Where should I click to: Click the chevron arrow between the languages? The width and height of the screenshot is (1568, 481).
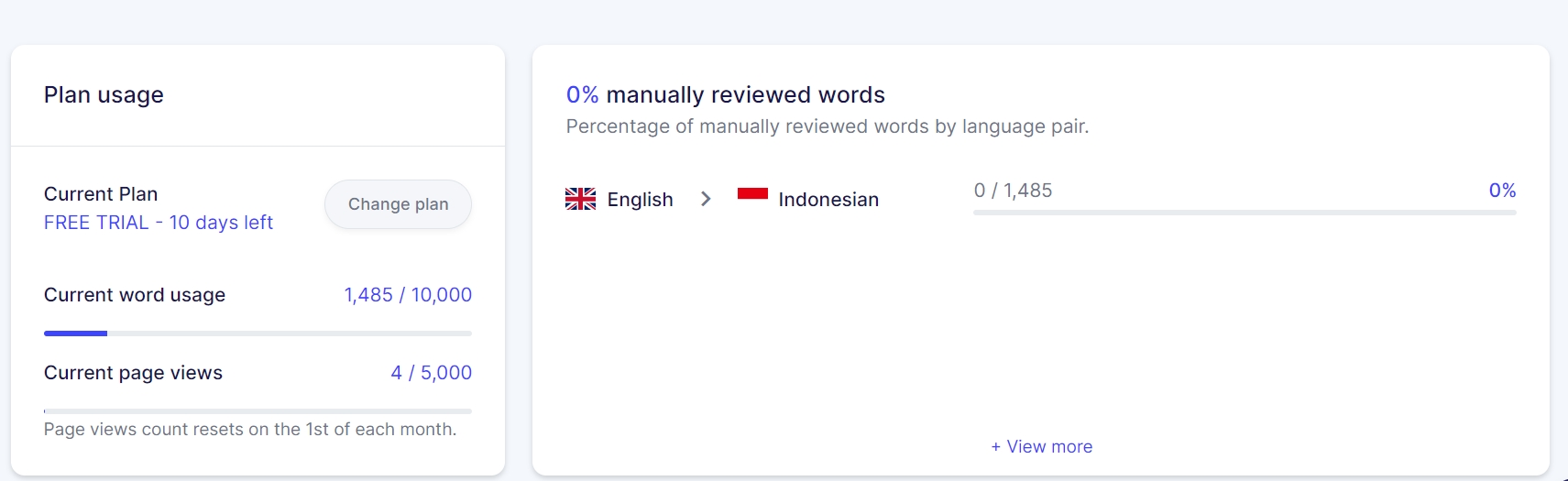[x=706, y=199]
